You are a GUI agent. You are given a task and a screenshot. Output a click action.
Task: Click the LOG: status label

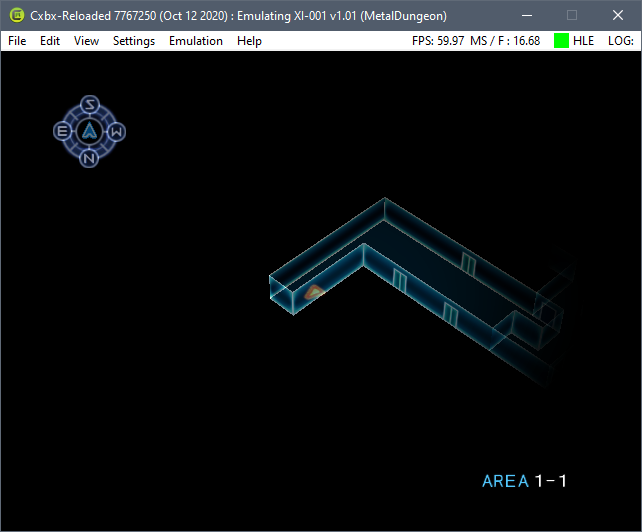(621, 41)
